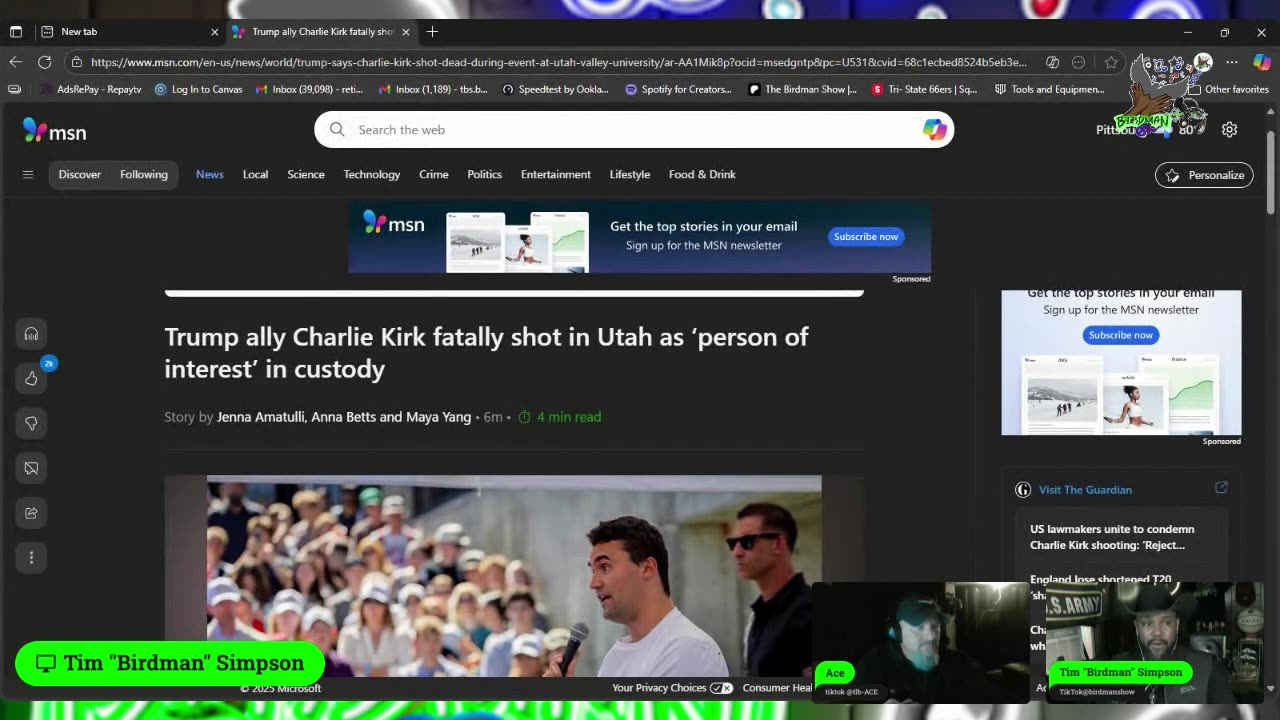
Task: Add page to favorites star icon
Action: click(x=1111, y=62)
